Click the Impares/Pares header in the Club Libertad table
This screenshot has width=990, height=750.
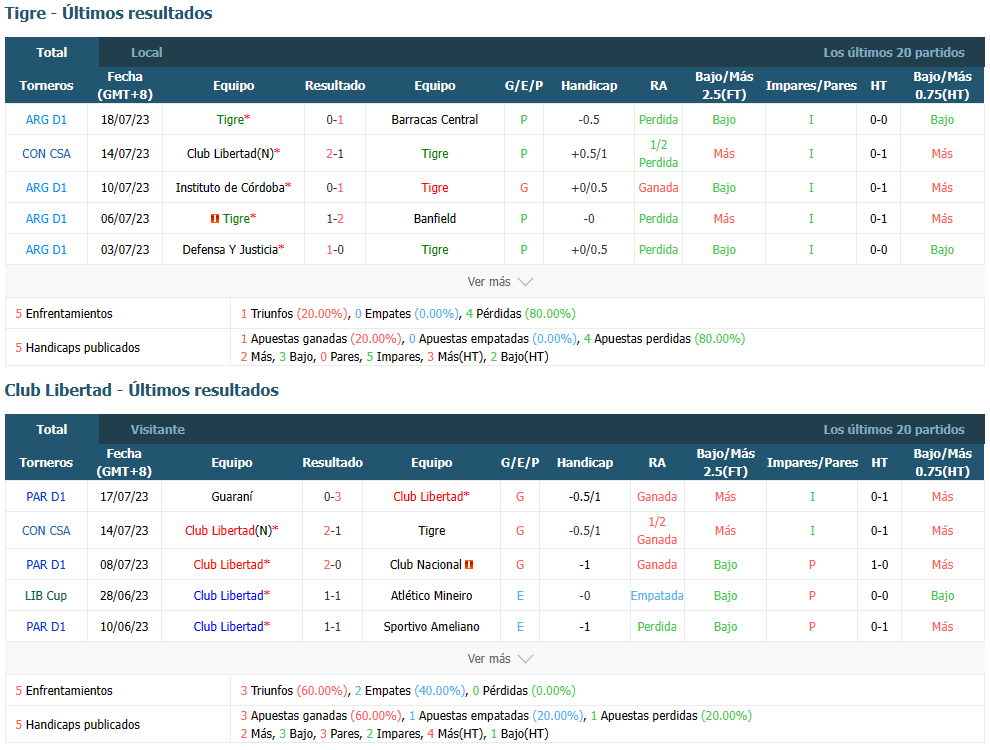[812, 462]
